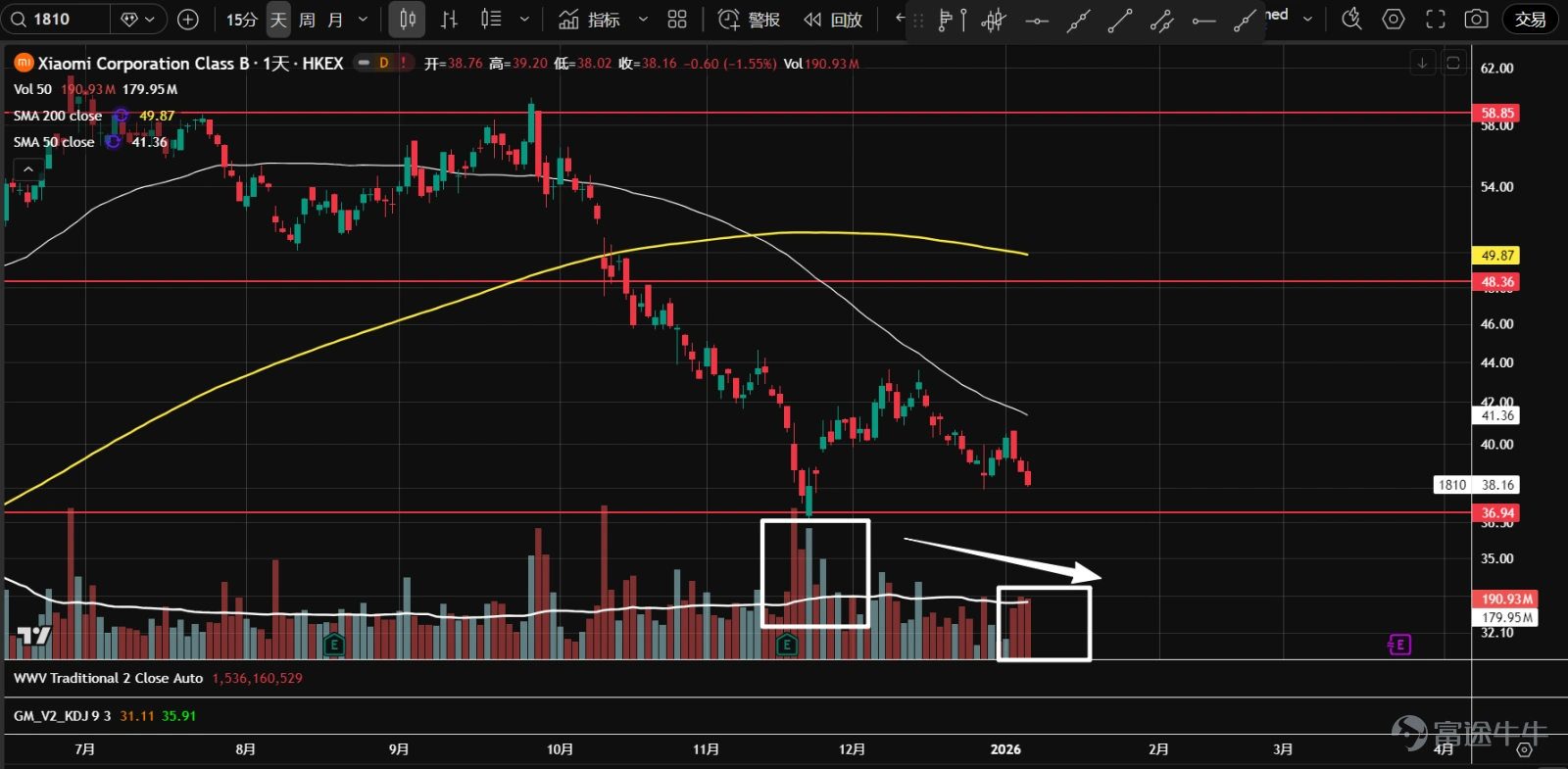
Task: Select the flag-and-pin drawing tool
Action: click(952, 21)
